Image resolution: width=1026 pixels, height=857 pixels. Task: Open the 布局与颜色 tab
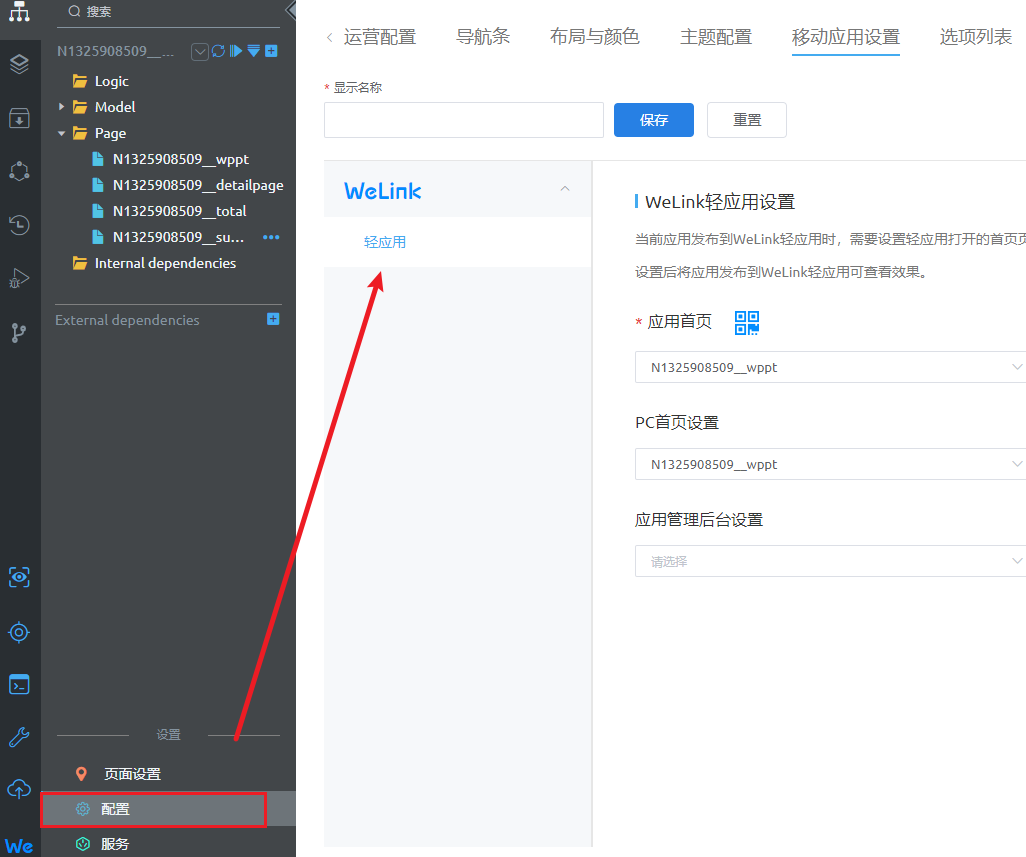(594, 34)
